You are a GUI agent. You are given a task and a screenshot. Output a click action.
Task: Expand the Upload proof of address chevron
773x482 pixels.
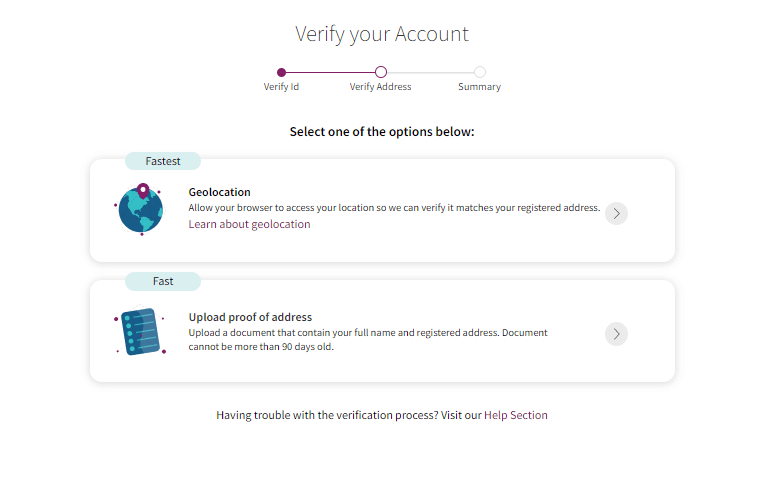coord(616,334)
